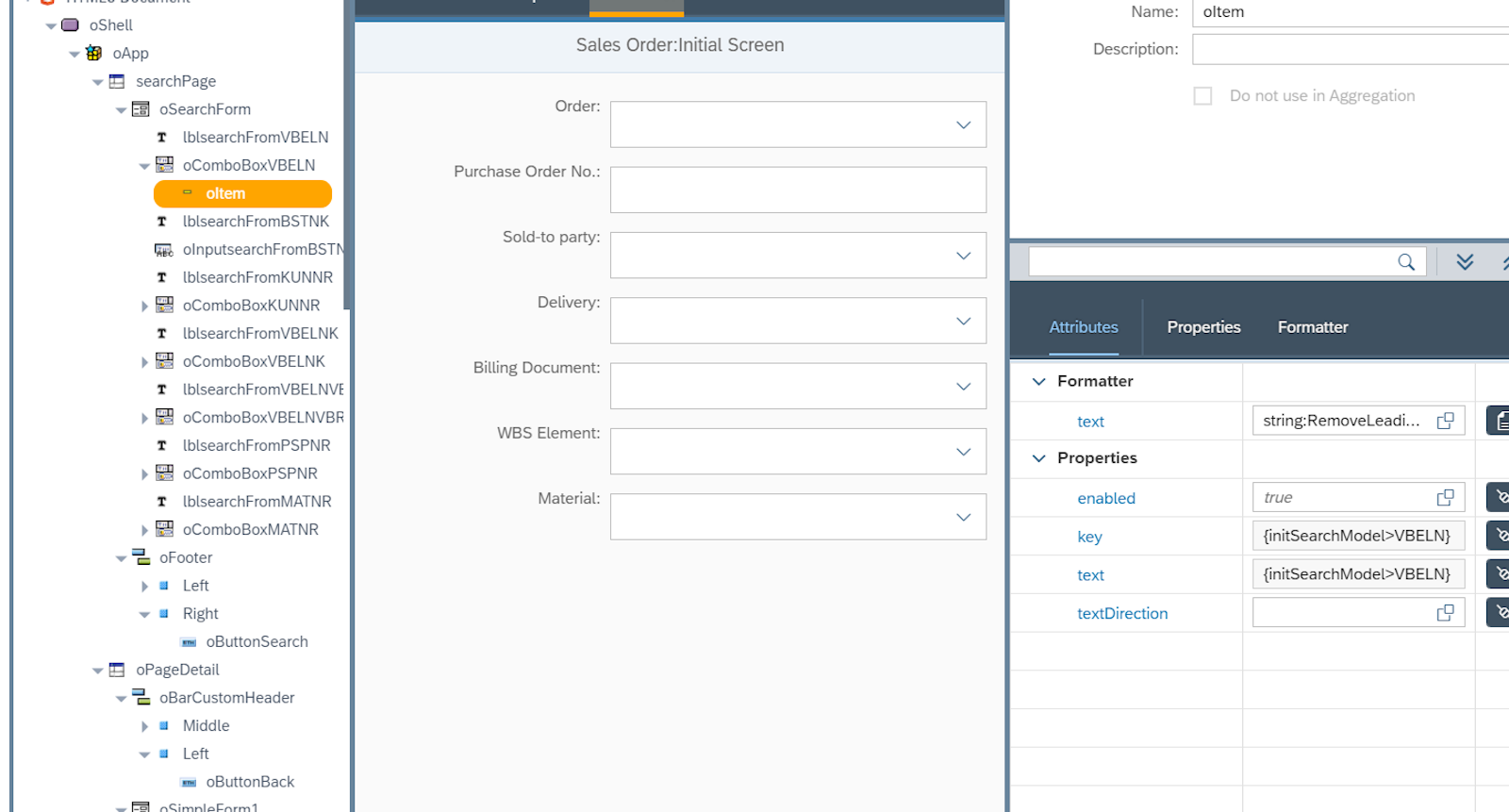1509x812 pixels.
Task: Switch to the Properties tab
Action: pyautogui.click(x=1203, y=327)
